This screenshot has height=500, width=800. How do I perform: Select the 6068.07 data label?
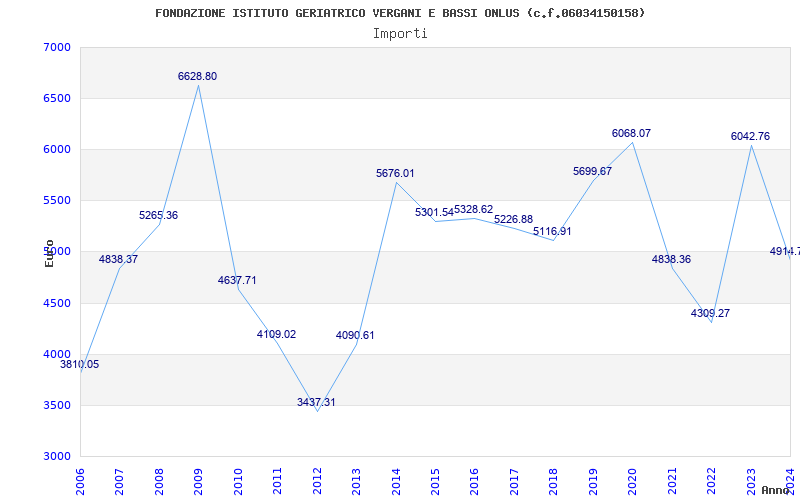632,133
